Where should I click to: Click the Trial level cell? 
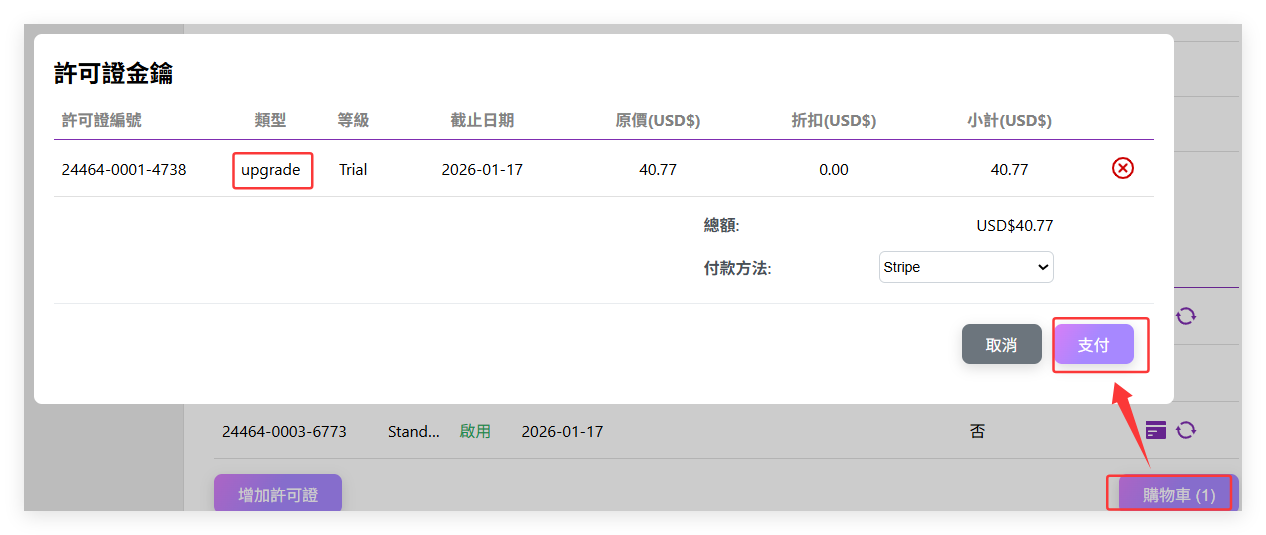(x=353, y=170)
